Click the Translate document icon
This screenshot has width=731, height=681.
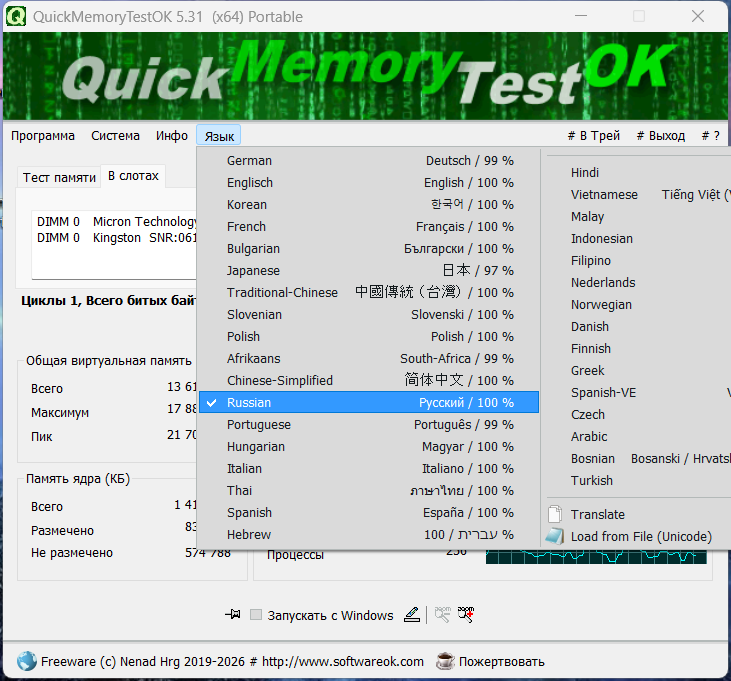pos(555,514)
